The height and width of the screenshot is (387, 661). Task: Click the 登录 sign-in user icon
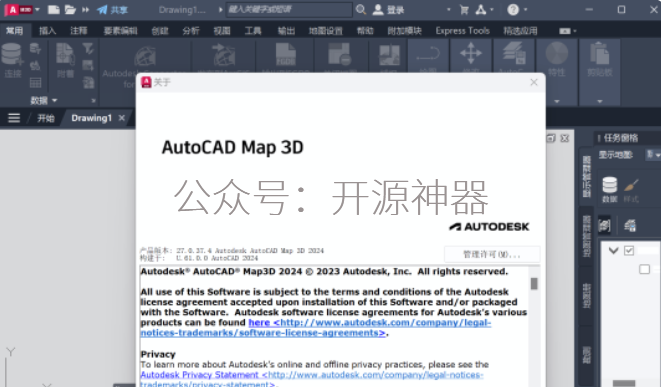click(x=378, y=9)
